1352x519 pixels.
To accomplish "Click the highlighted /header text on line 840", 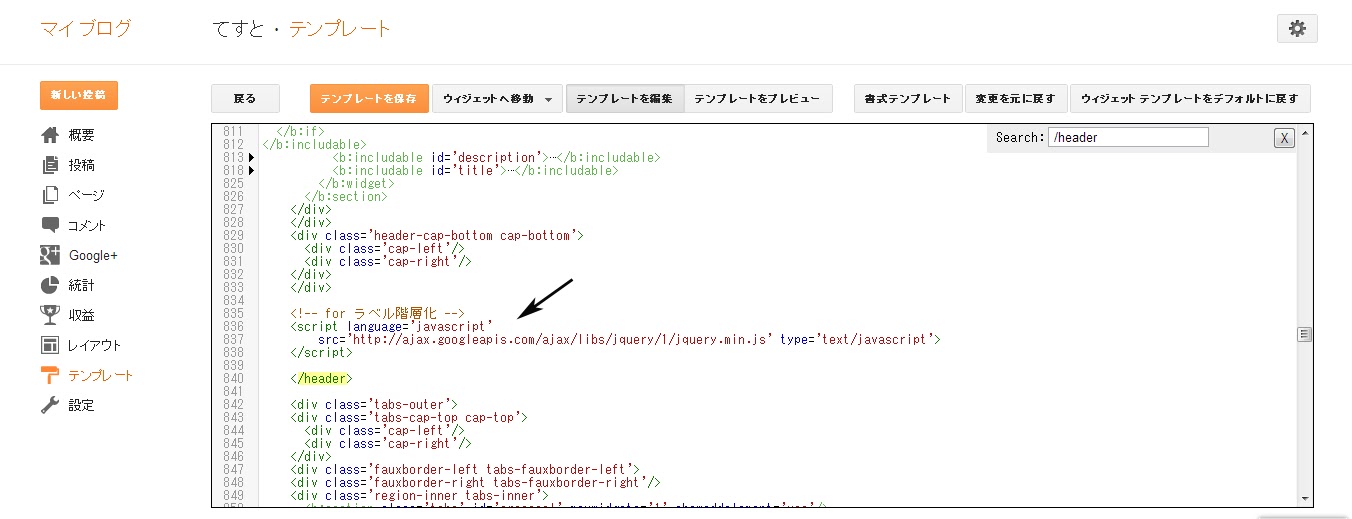I will [x=324, y=379].
